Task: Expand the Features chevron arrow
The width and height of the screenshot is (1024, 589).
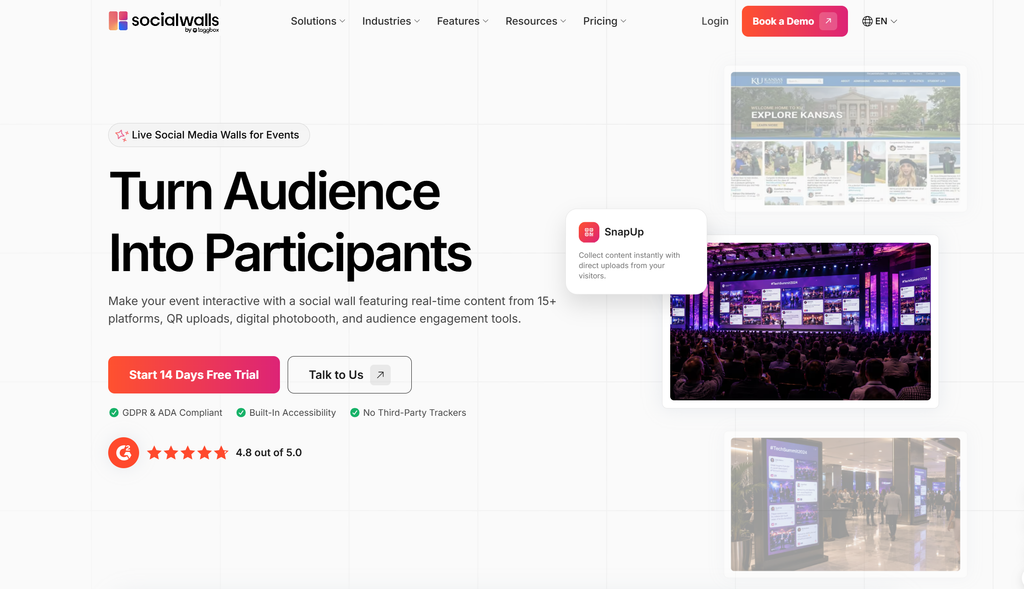Action: tap(485, 22)
